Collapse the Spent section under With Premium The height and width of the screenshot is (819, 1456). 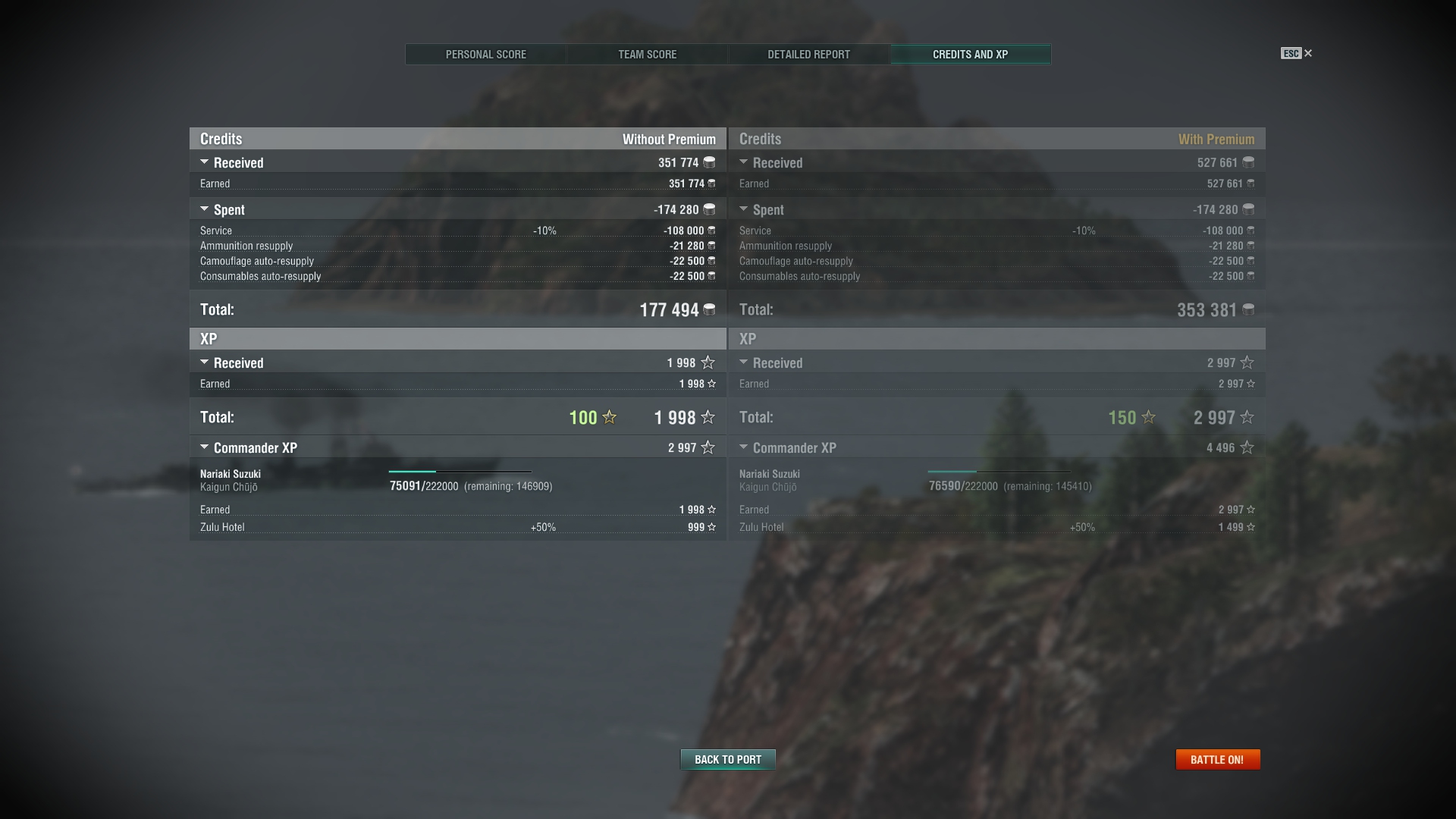(x=743, y=209)
